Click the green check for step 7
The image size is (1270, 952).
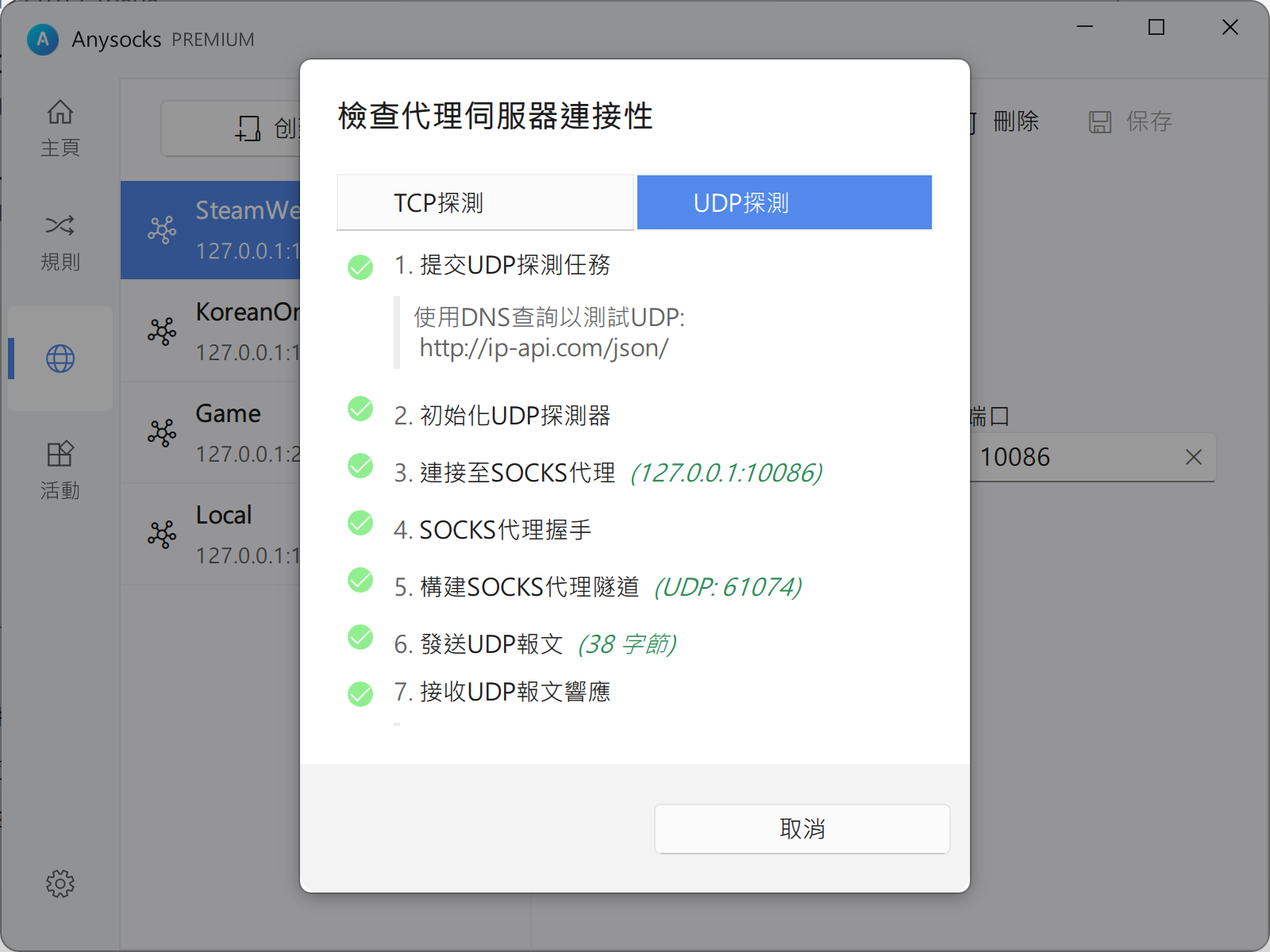click(360, 693)
